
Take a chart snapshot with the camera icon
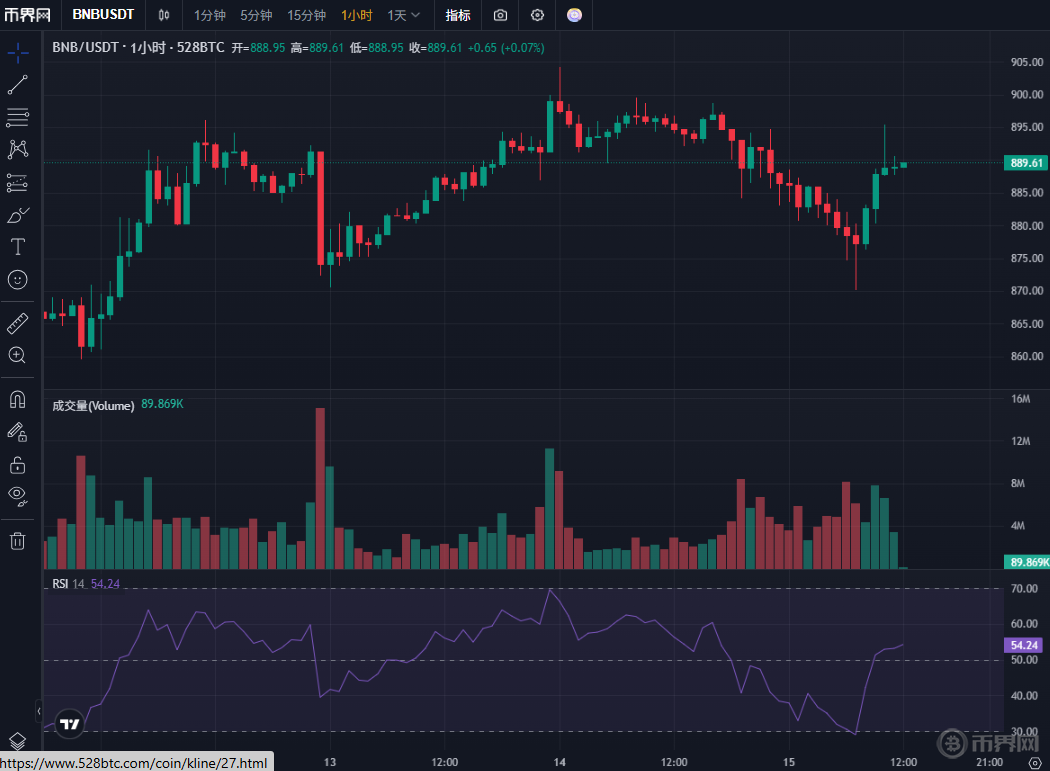point(500,15)
